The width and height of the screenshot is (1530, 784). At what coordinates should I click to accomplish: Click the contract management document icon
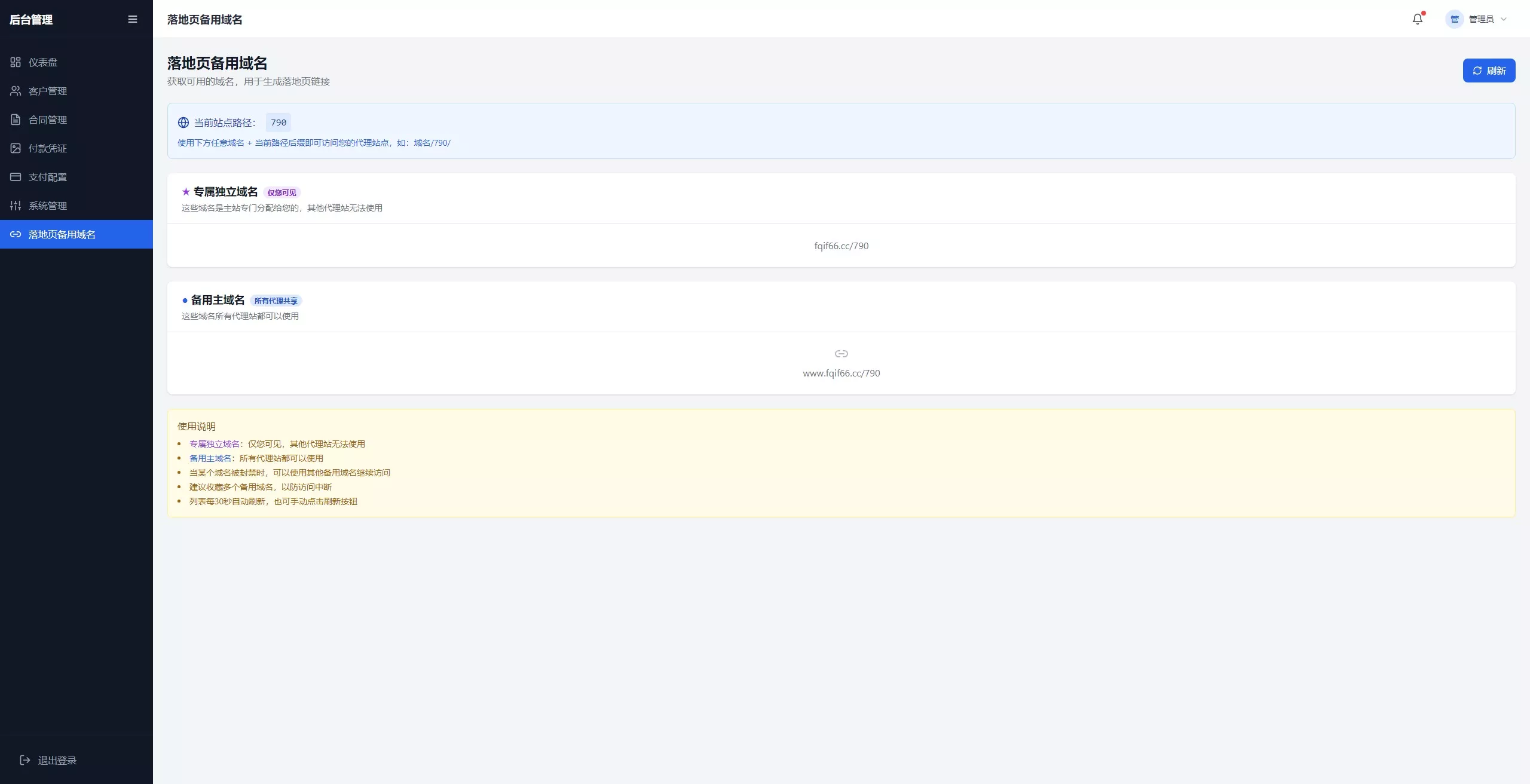(16, 120)
